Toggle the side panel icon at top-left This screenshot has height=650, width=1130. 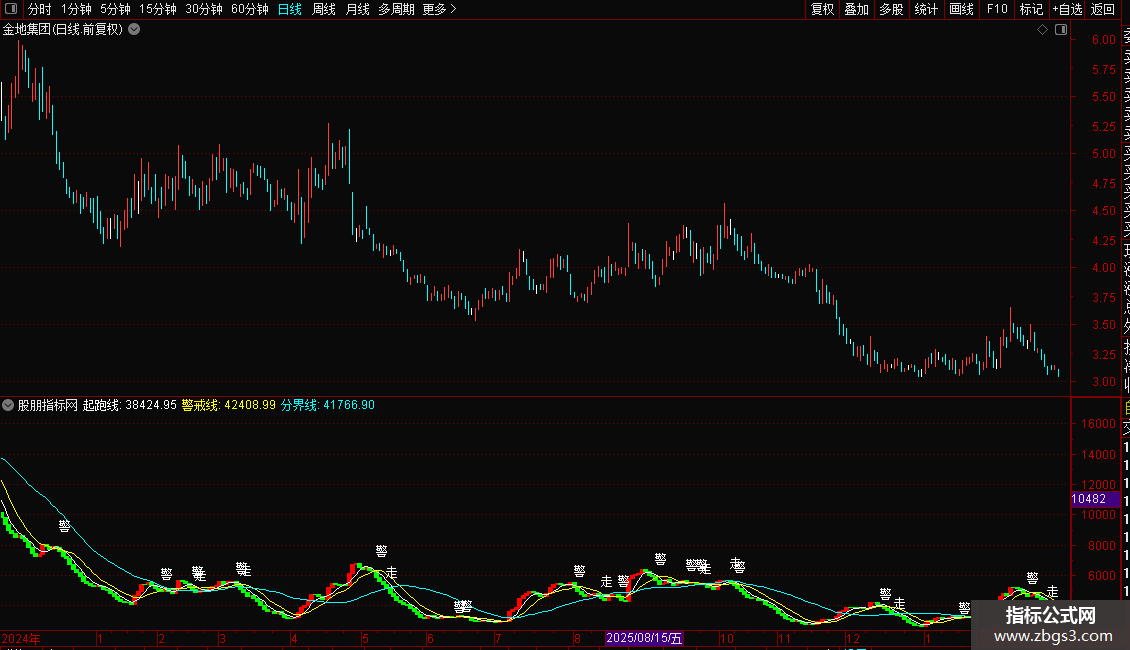tap(11, 9)
